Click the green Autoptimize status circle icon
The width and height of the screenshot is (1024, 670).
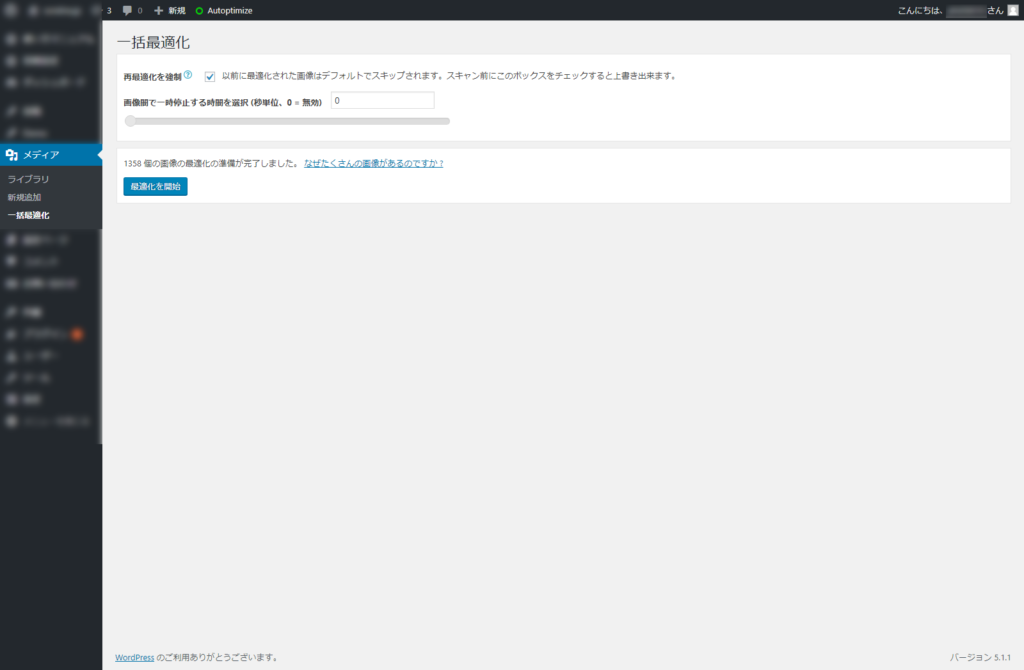tap(199, 10)
